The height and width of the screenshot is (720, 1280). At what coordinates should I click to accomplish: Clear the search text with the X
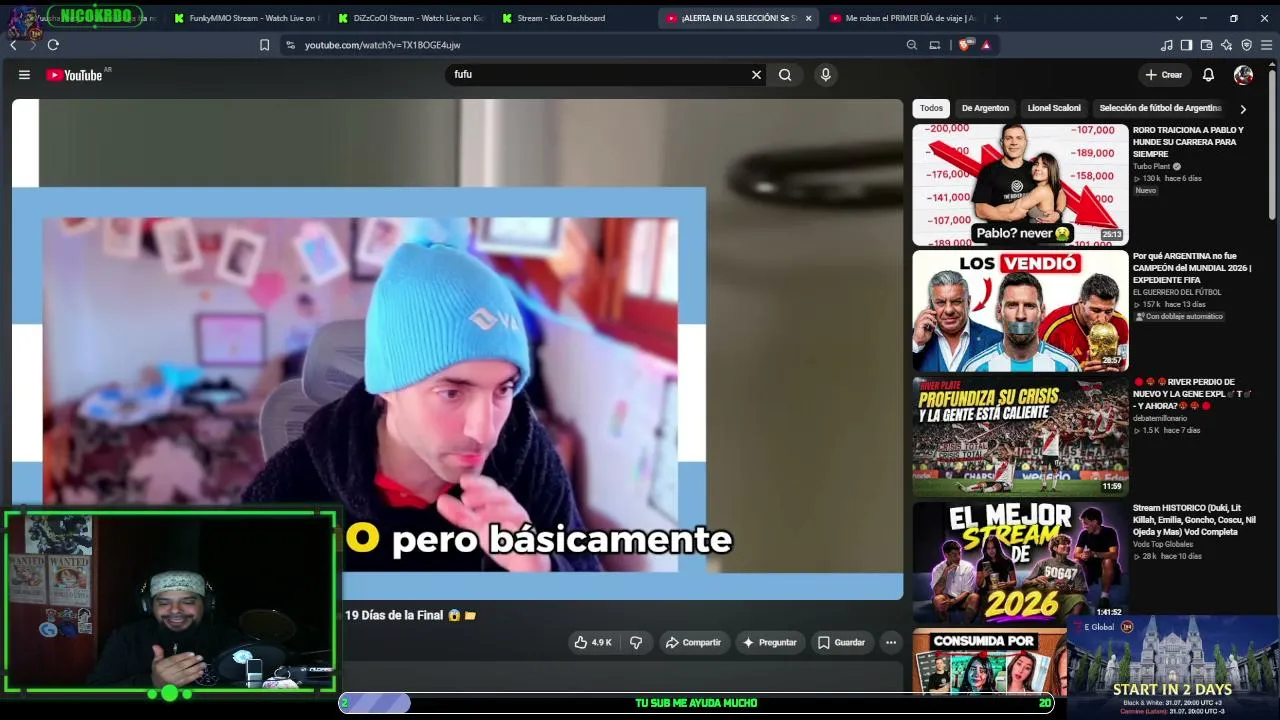pyautogui.click(x=756, y=75)
